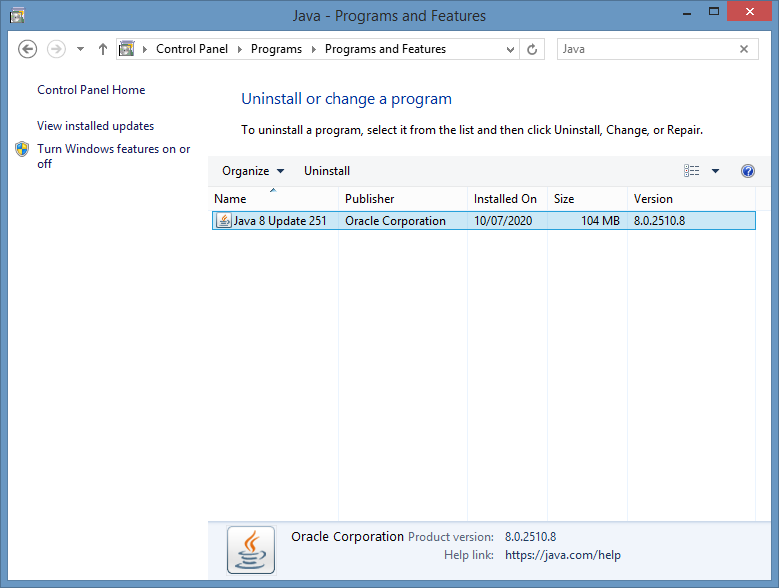Expand arrow after Programs breadcrumb
This screenshot has width=779, height=588.
(x=313, y=49)
